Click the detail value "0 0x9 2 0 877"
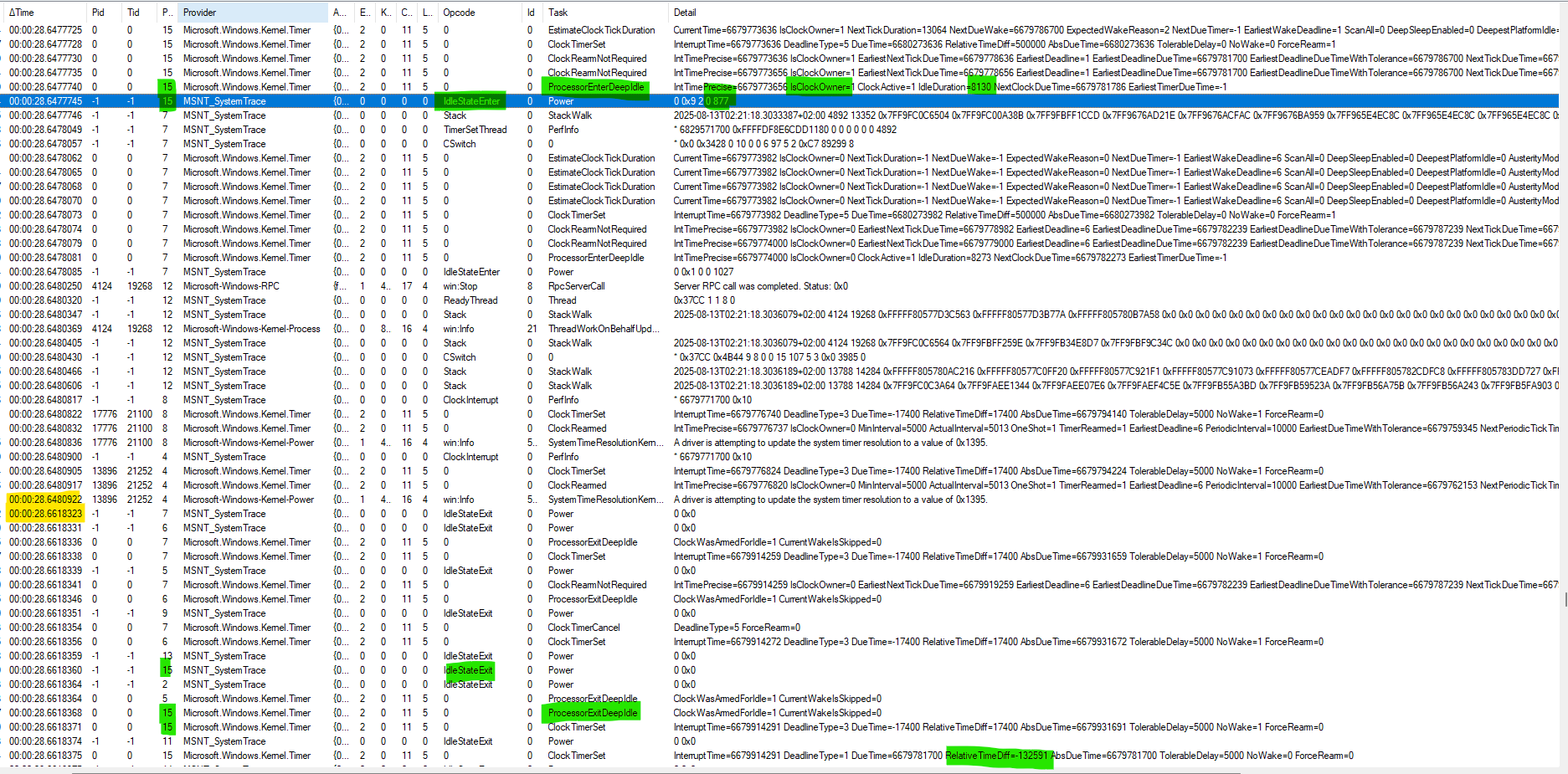This screenshot has height=774, width=1568. (x=702, y=101)
